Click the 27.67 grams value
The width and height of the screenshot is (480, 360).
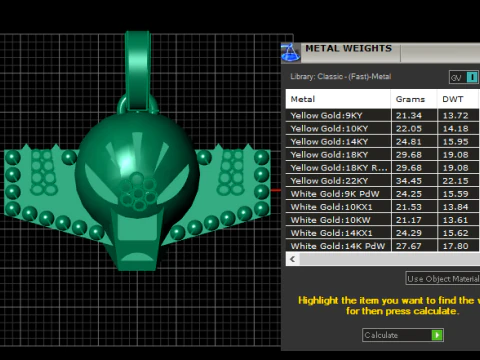click(409, 246)
